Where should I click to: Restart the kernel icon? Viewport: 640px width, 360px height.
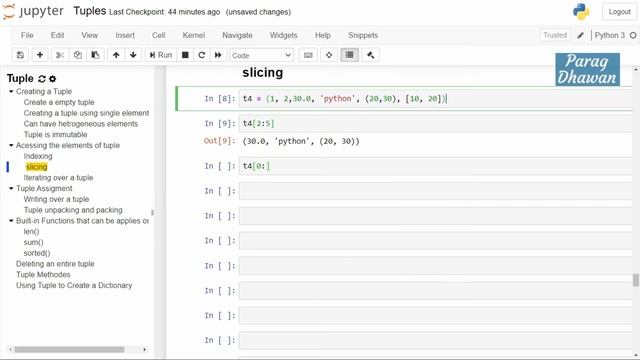coord(201,55)
